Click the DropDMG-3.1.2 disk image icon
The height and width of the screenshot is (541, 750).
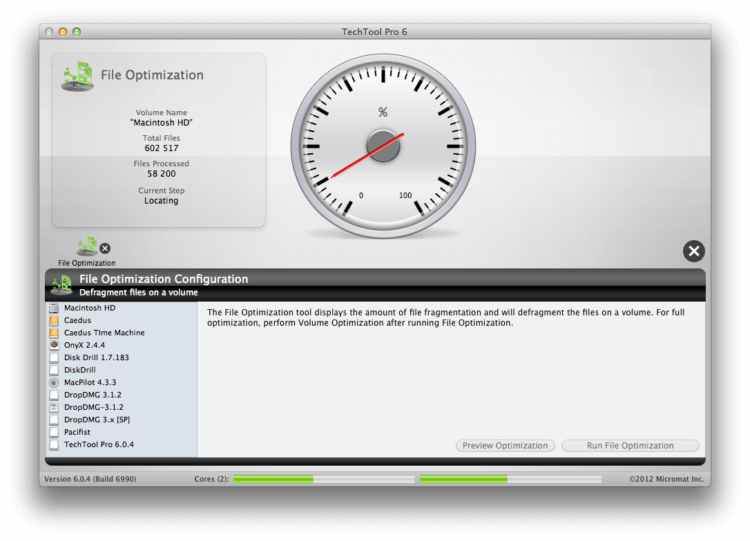click(x=54, y=408)
